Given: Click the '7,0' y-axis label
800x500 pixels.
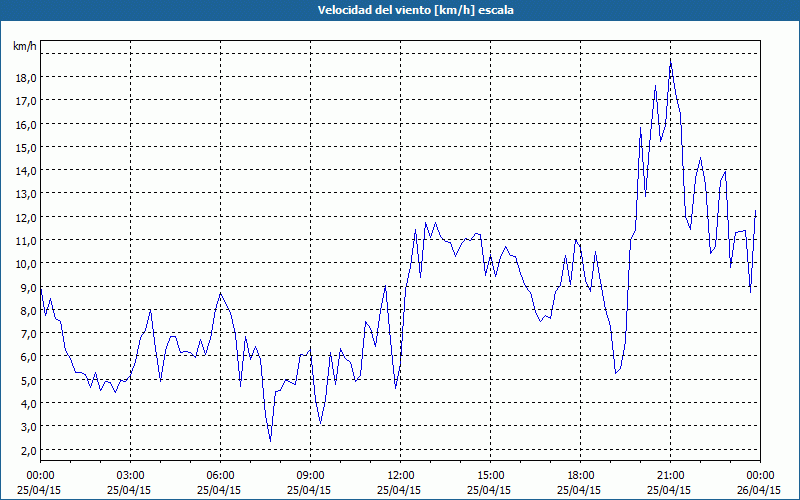Looking at the screenshot, I should [x=29, y=334].
